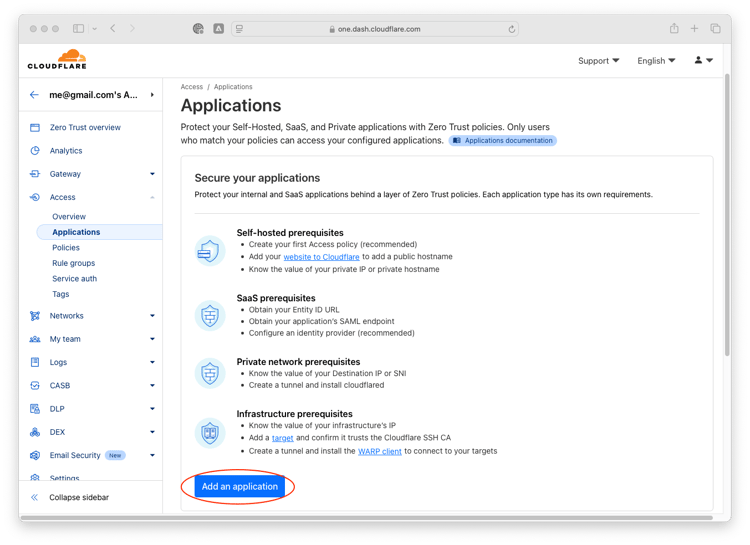The image size is (750, 545).
Task: Open Policies under Access
Action: coord(66,247)
